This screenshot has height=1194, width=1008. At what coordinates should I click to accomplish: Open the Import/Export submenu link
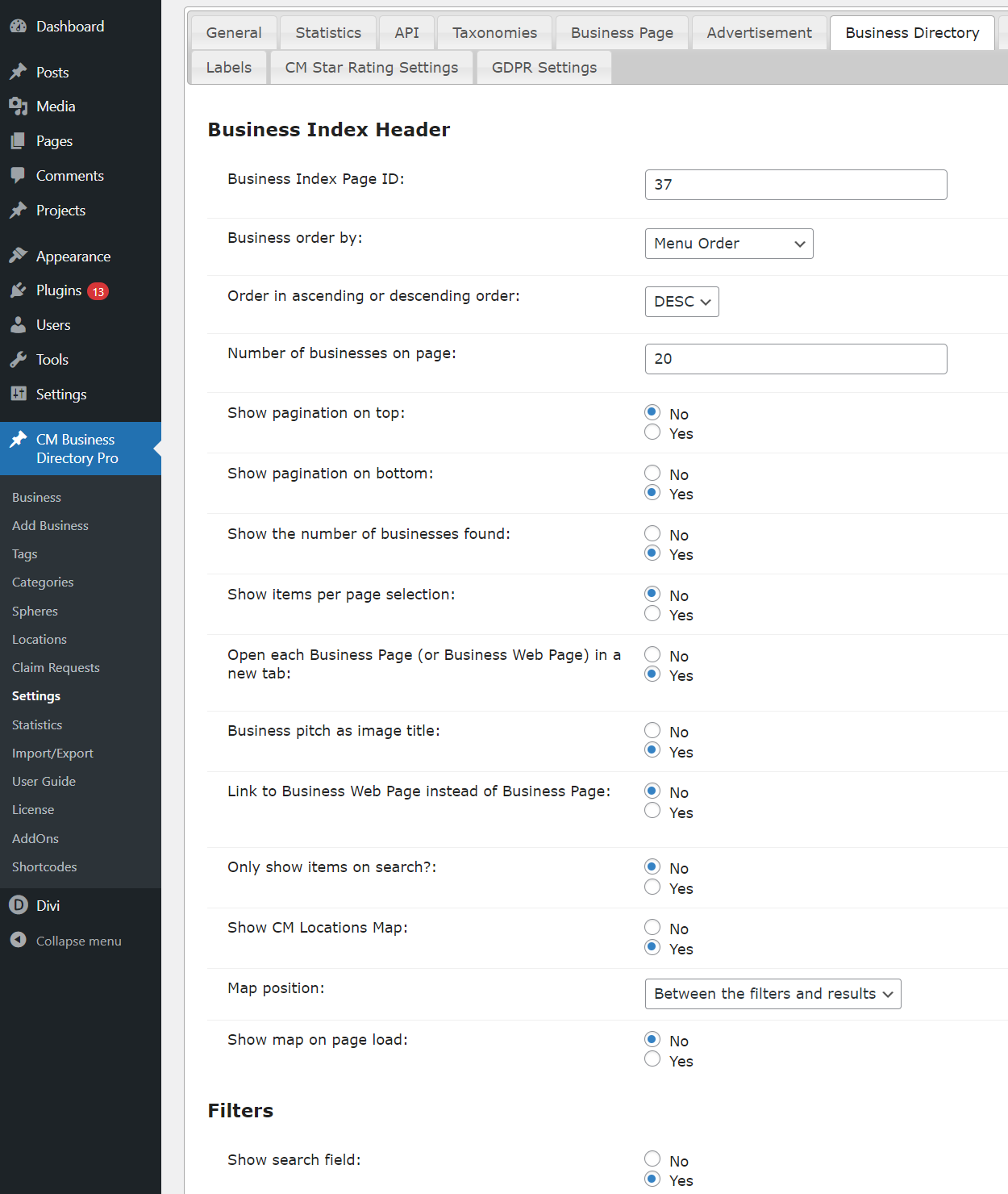(52, 754)
